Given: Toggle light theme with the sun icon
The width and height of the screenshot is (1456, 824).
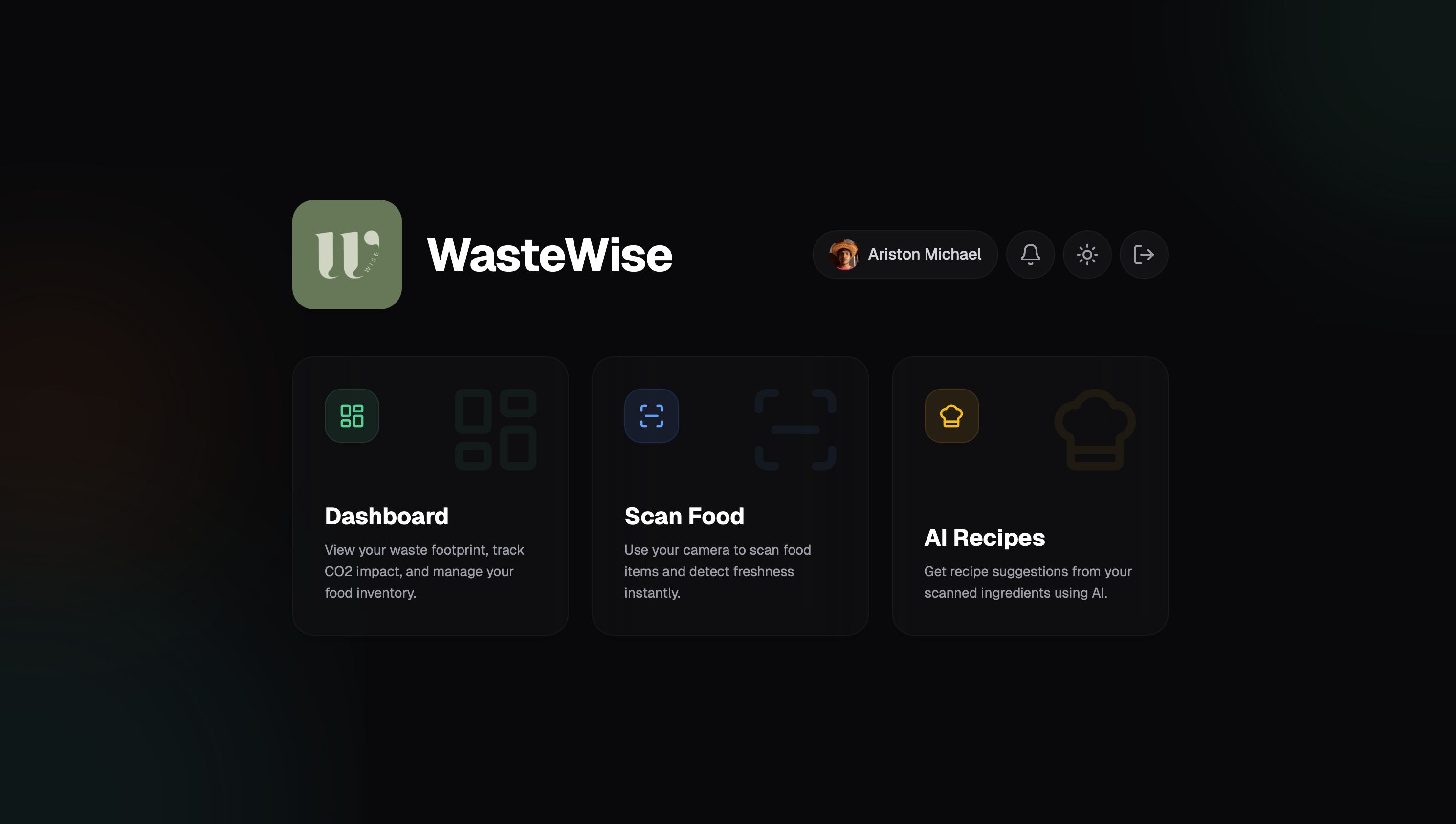Looking at the screenshot, I should pos(1086,254).
